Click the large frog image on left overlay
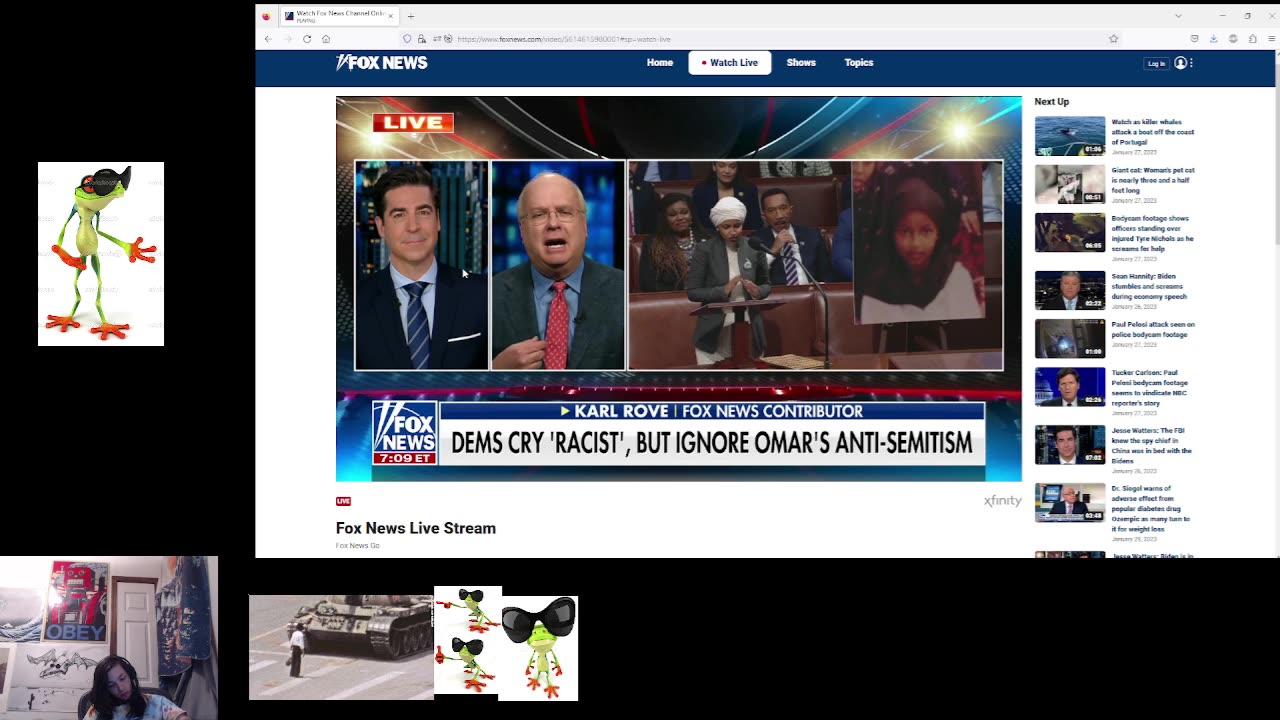 pyautogui.click(x=101, y=254)
